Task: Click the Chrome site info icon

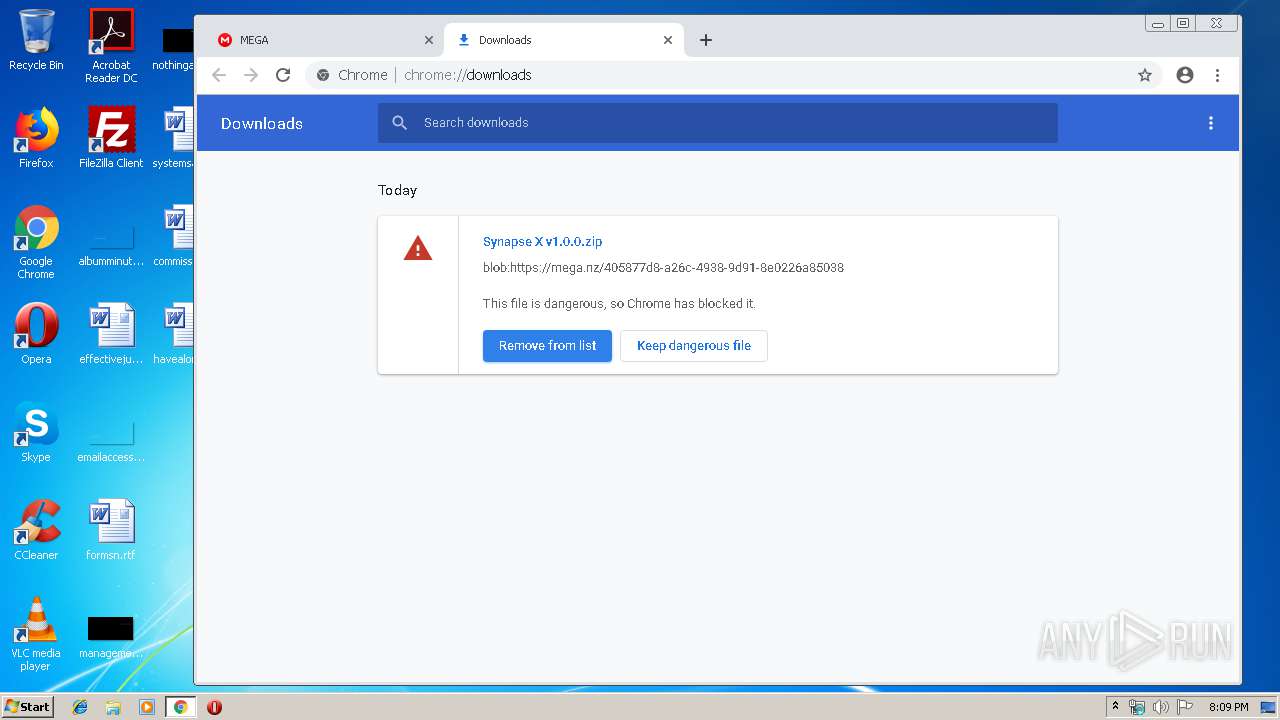Action: click(x=323, y=75)
